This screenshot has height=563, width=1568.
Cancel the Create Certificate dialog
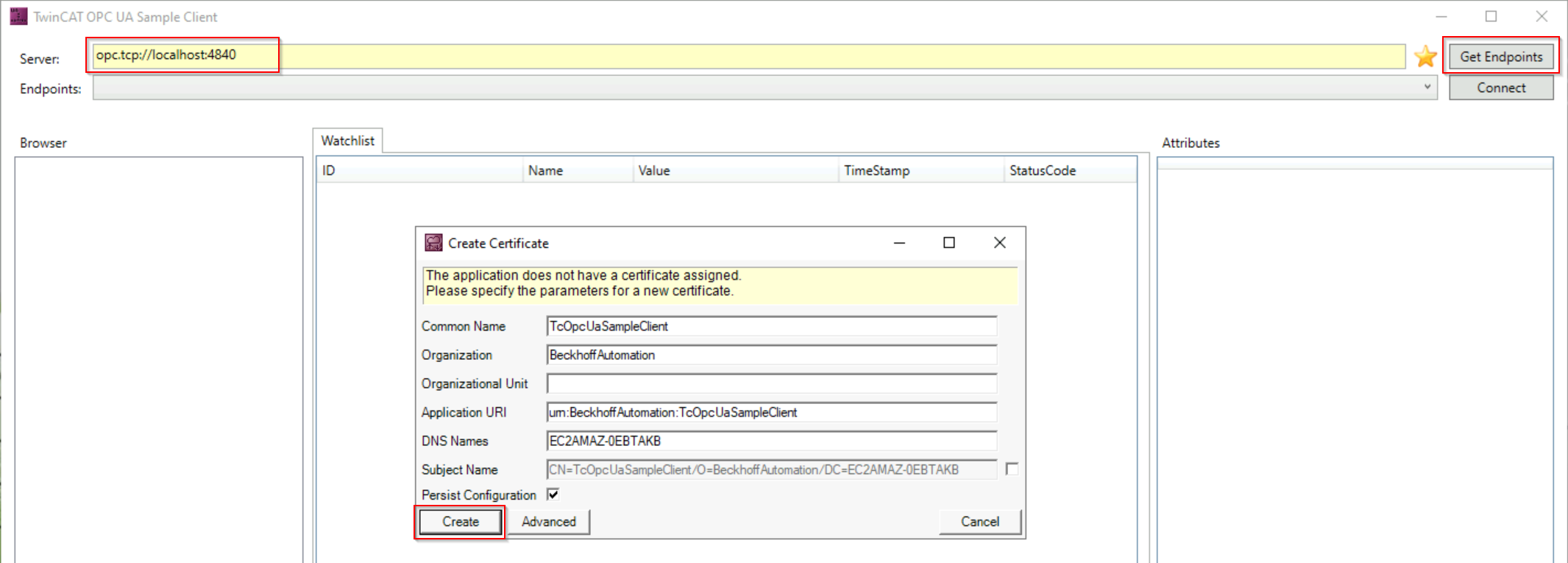[x=980, y=522]
